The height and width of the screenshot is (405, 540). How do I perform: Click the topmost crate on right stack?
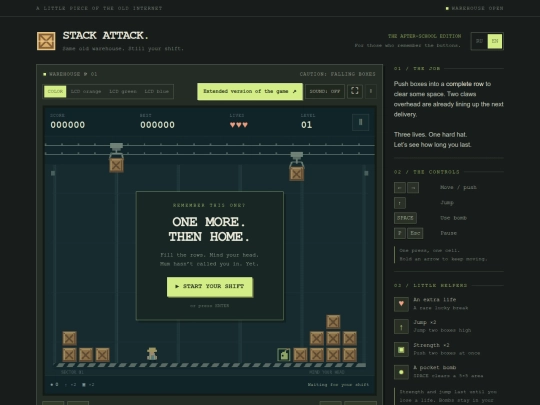click(333, 322)
